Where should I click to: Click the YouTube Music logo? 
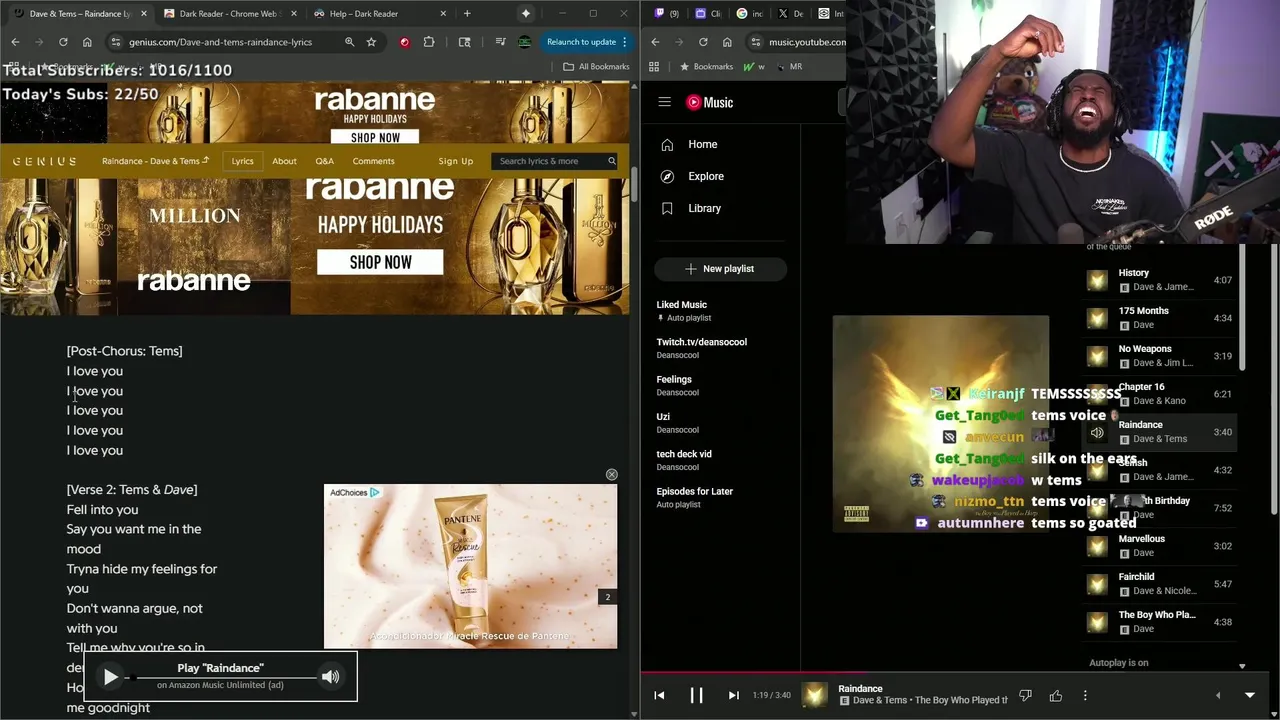[709, 102]
